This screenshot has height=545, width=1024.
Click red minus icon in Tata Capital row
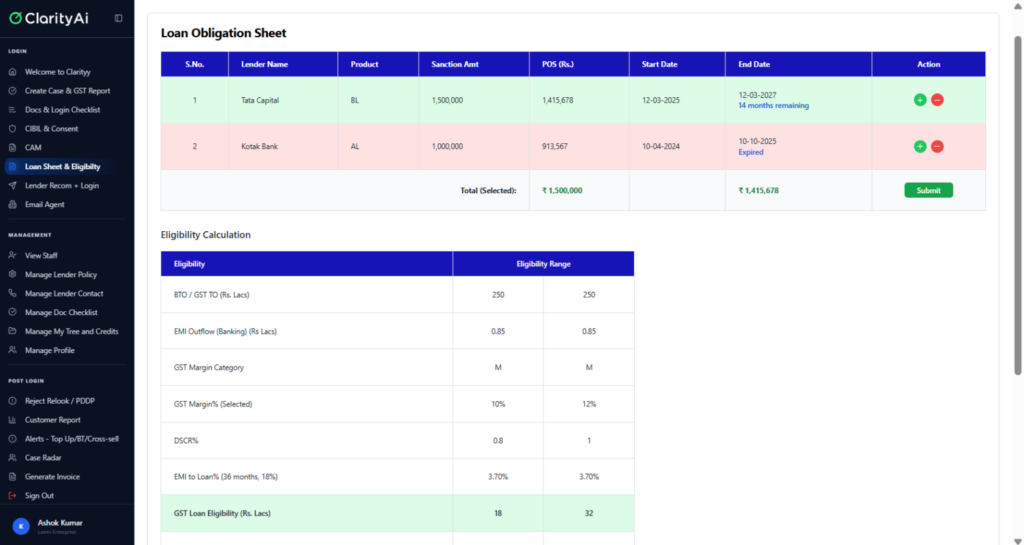937,100
